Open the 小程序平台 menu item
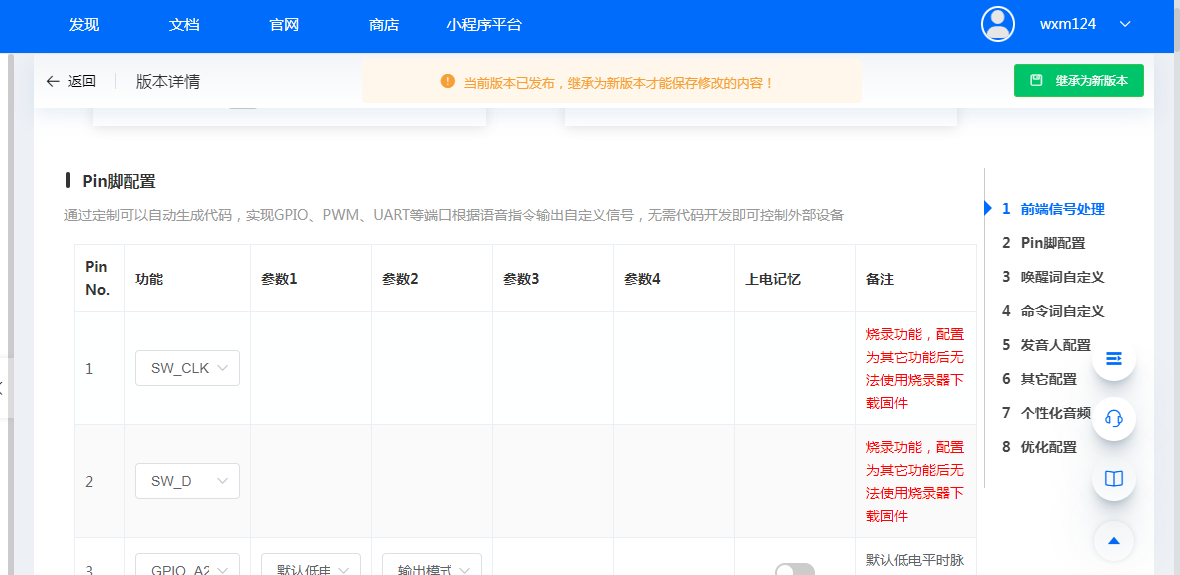This screenshot has height=575, width=1180. [x=484, y=25]
